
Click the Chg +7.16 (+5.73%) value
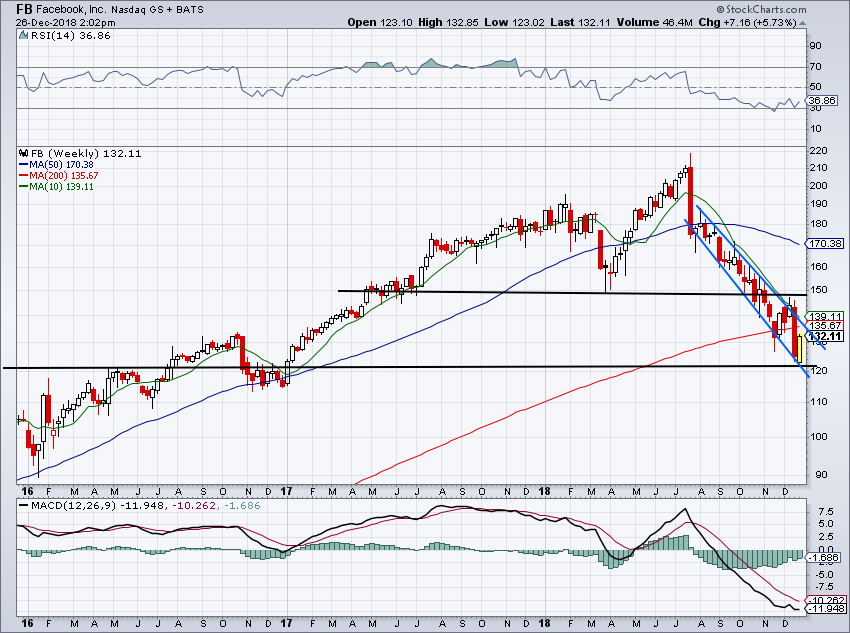(x=748, y=23)
